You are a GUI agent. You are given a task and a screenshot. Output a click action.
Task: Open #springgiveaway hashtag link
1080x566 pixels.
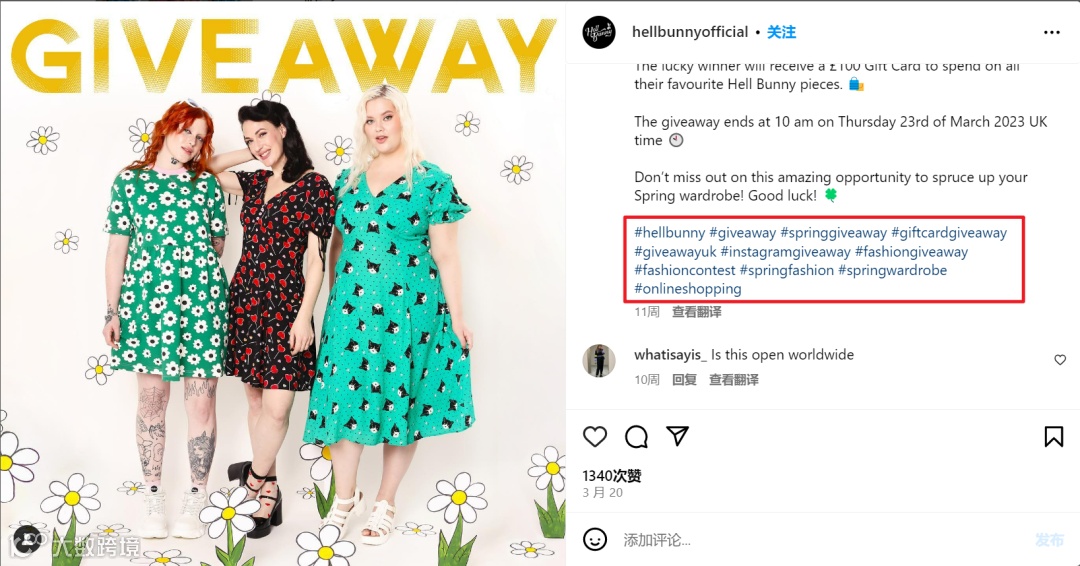click(x=833, y=233)
